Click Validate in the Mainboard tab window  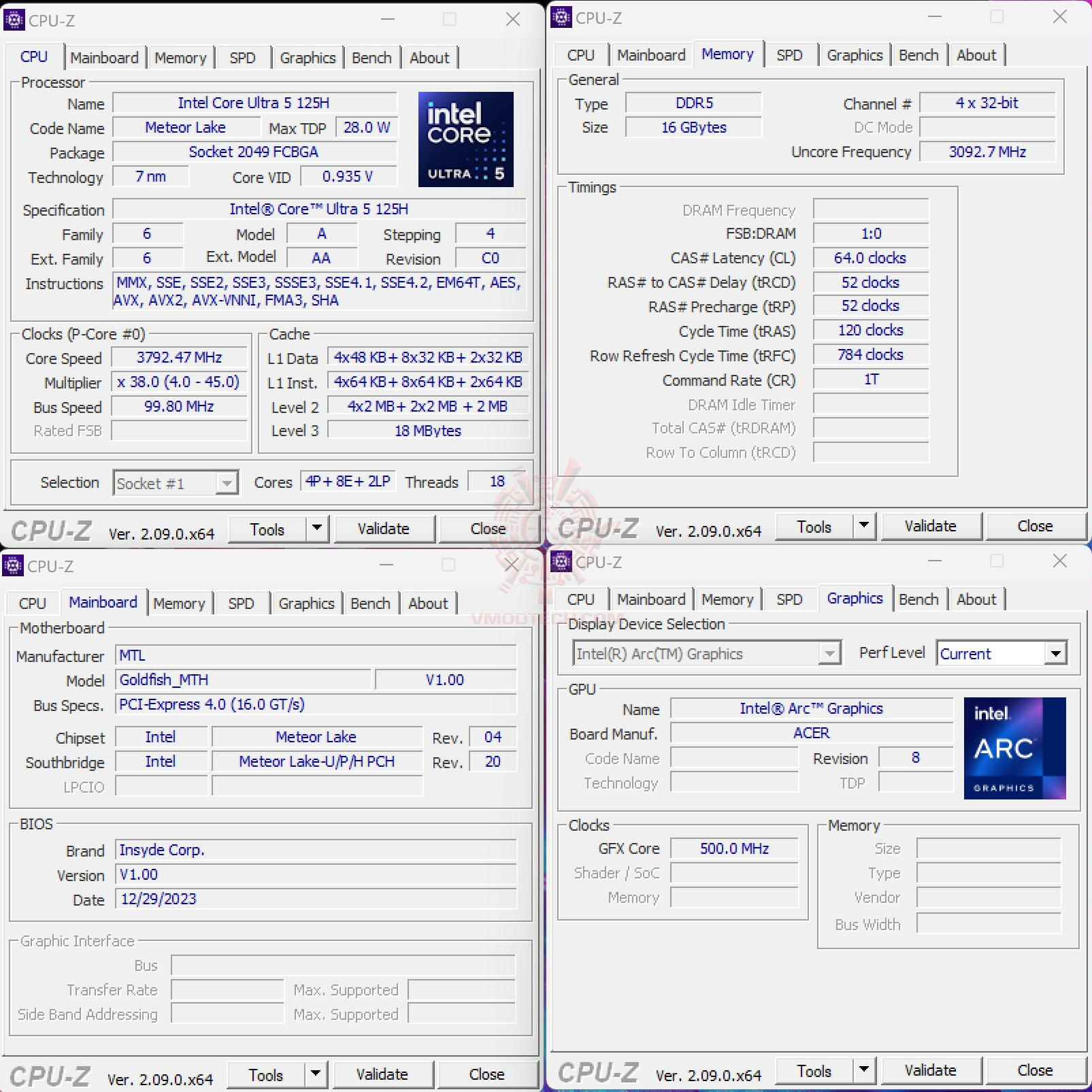point(382,1074)
